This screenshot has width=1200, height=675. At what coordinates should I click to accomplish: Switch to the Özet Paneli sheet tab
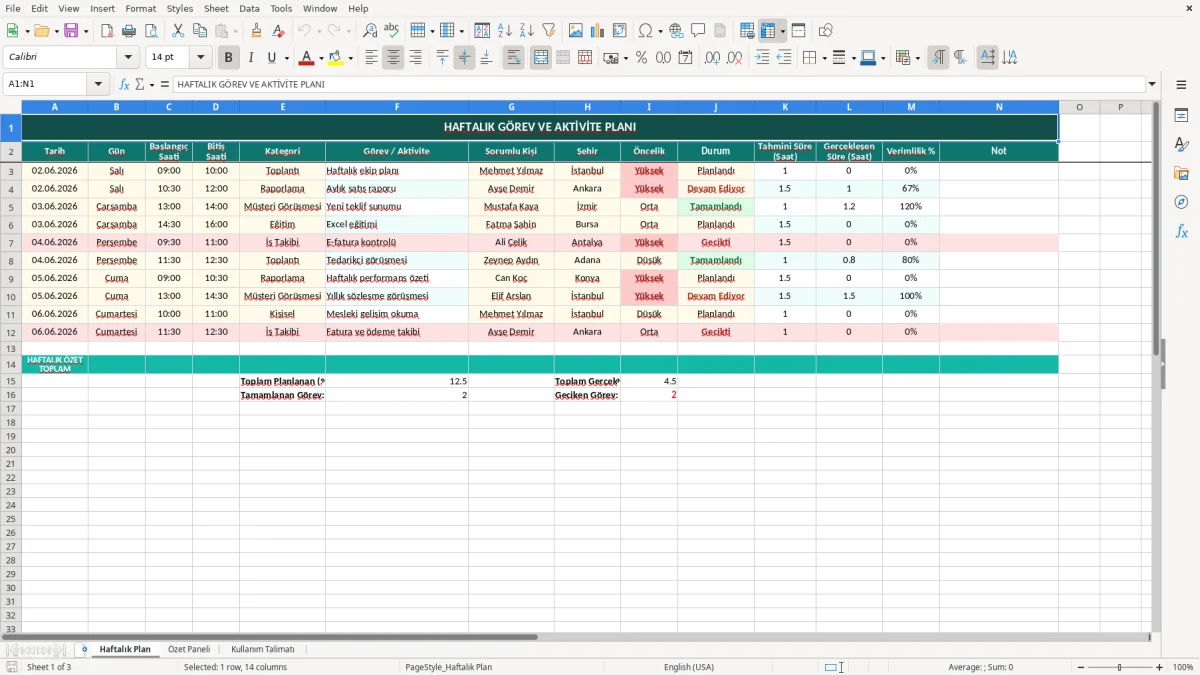pos(189,649)
